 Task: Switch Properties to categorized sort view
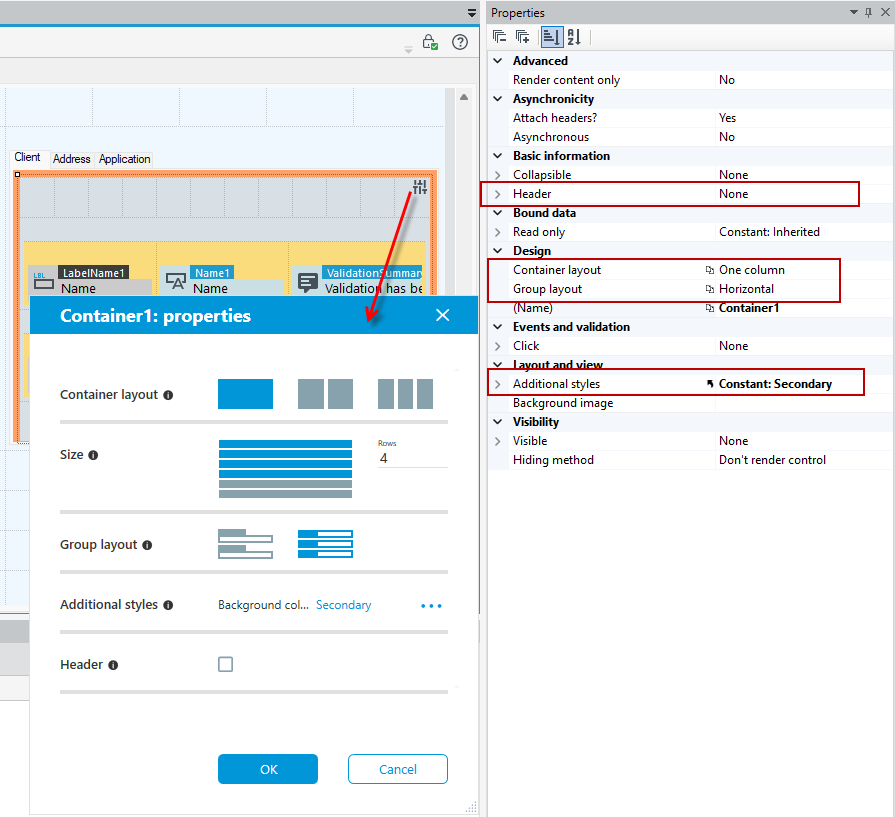(x=551, y=37)
